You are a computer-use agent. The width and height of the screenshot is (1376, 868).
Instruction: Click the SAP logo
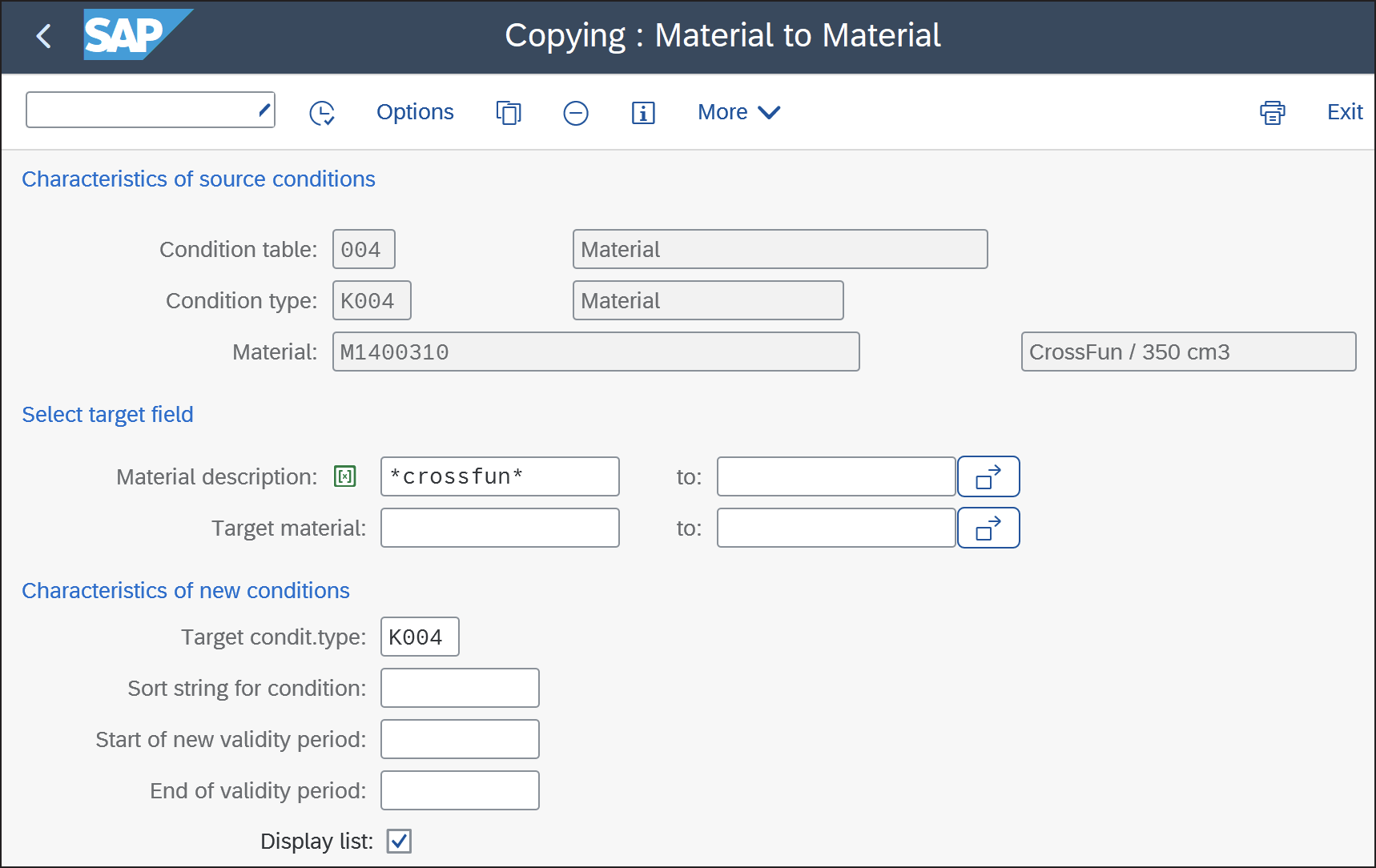point(138,34)
